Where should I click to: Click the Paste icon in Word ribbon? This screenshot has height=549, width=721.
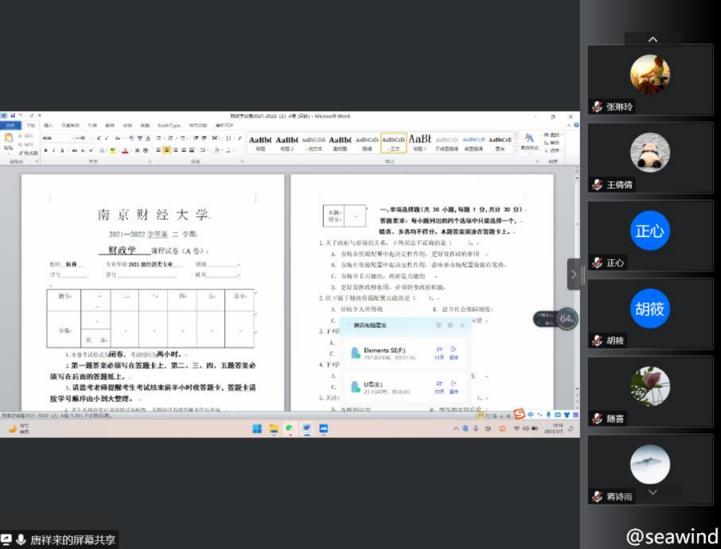[x=10, y=141]
